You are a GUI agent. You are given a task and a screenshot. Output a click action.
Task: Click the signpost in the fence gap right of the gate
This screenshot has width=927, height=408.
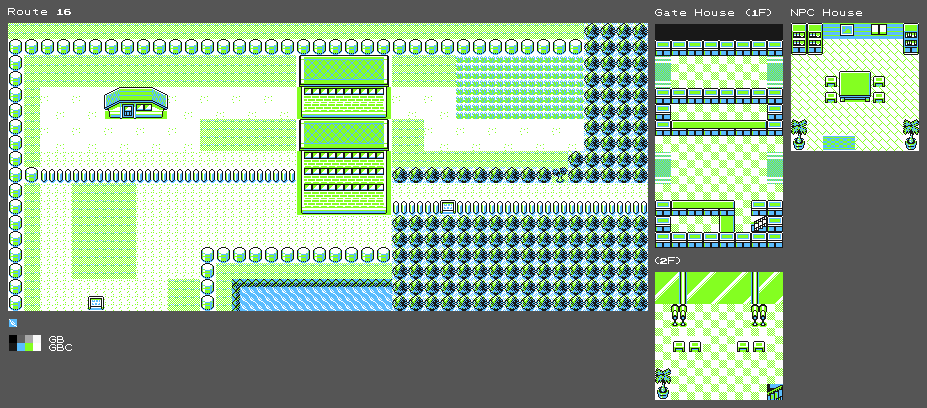(x=448, y=207)
